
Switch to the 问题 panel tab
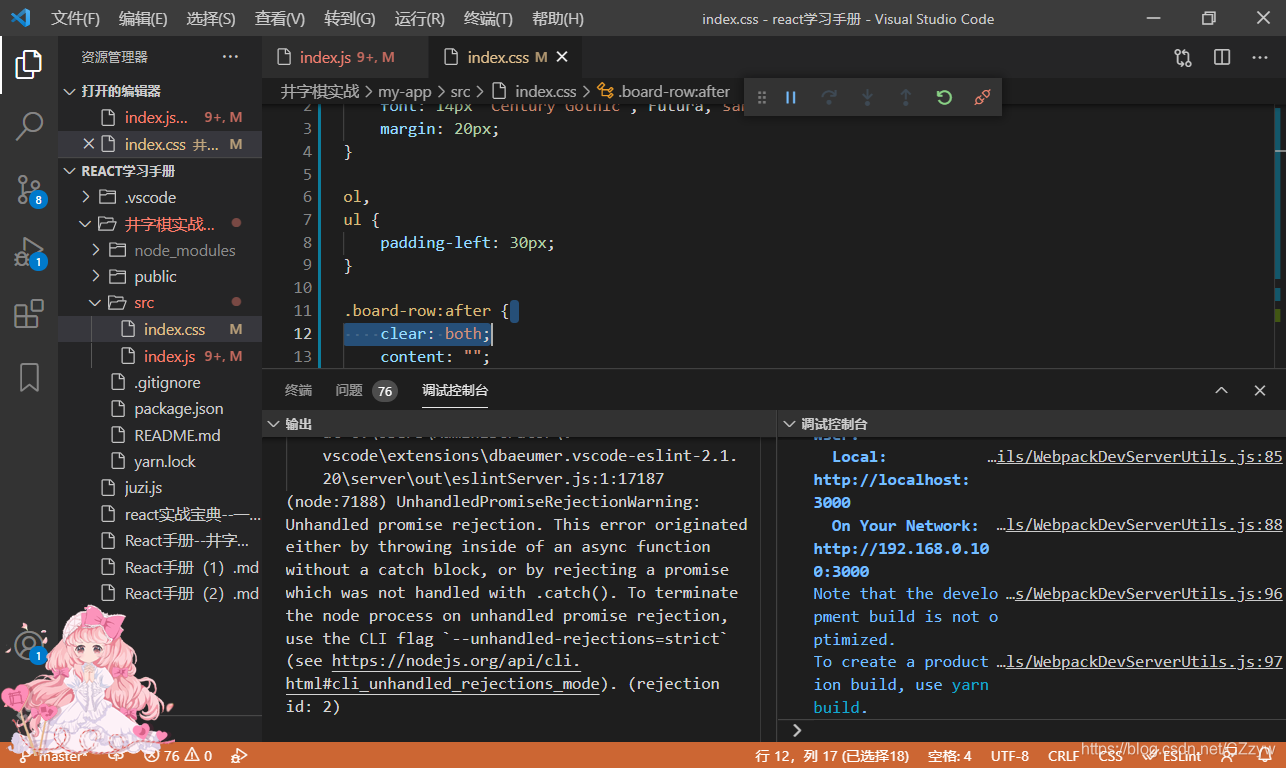point(366,390)
